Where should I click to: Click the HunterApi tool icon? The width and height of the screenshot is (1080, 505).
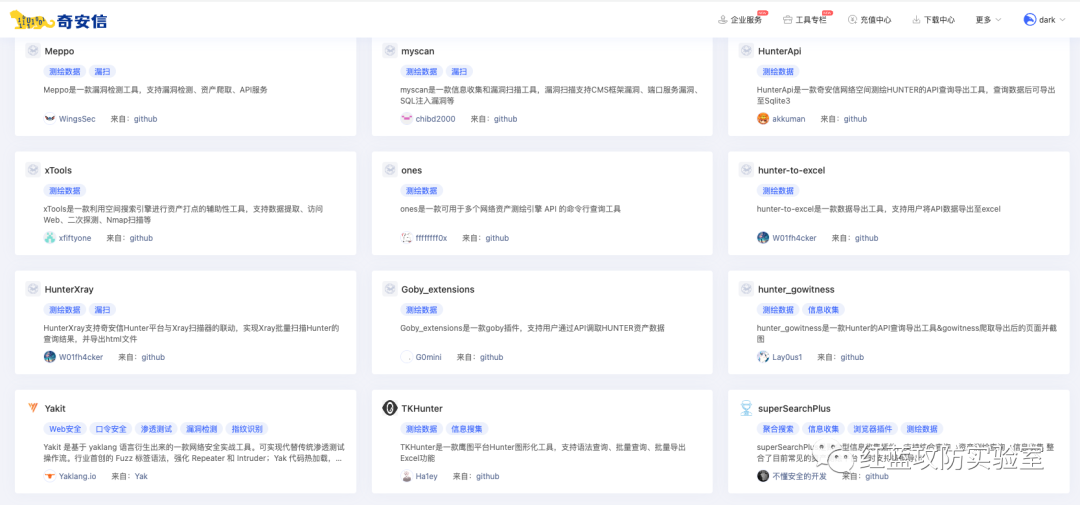(747, 51)
